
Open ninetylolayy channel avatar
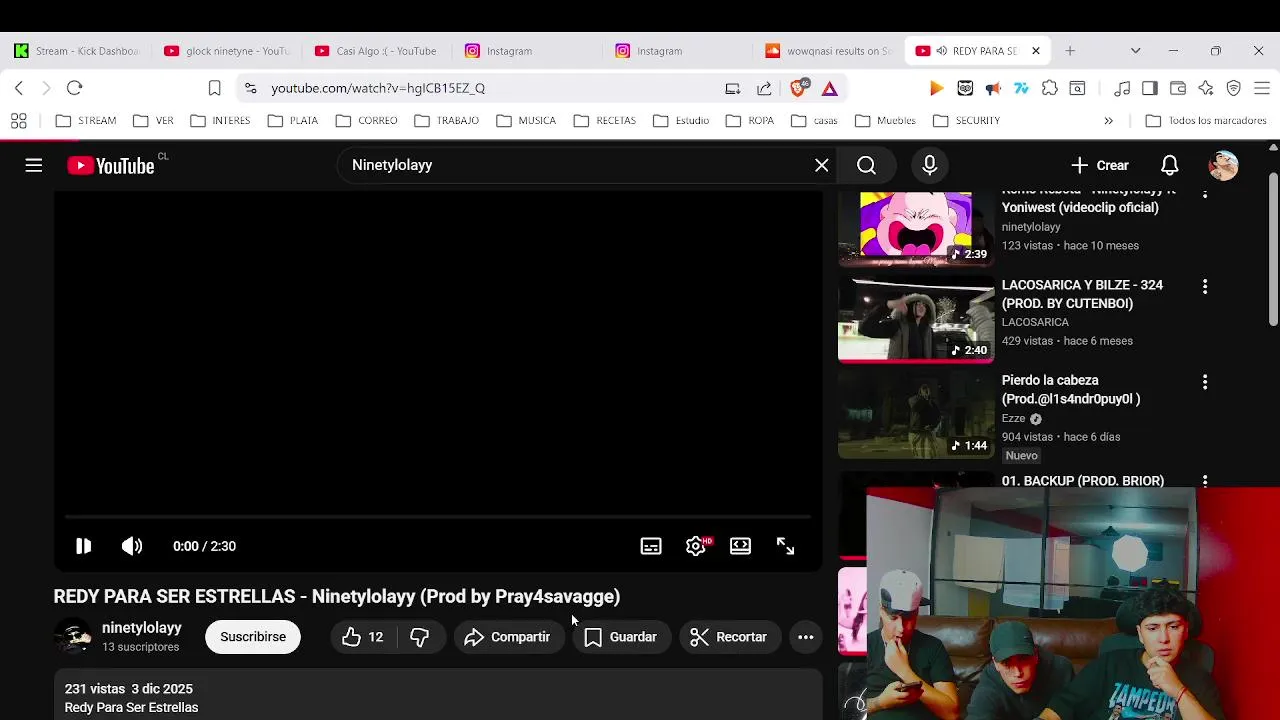point(73,637)
